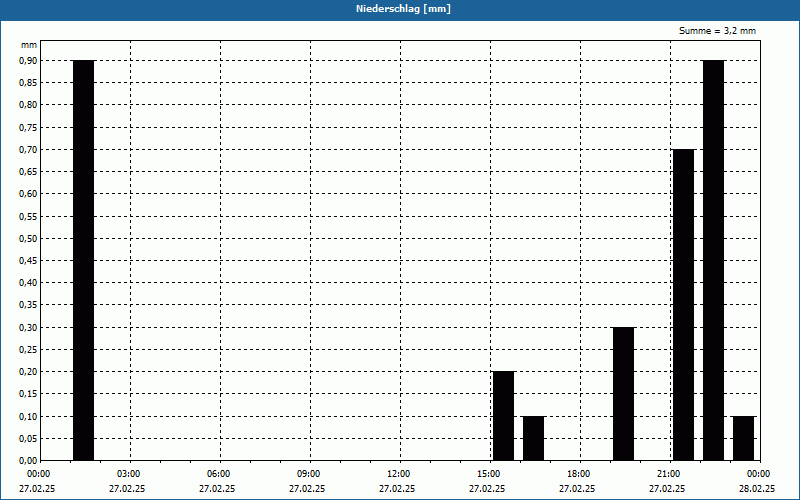This screenshot has width=800, height=500.
Task: Select the "18:00" x-axis time label
Action: tap(579, 474)
